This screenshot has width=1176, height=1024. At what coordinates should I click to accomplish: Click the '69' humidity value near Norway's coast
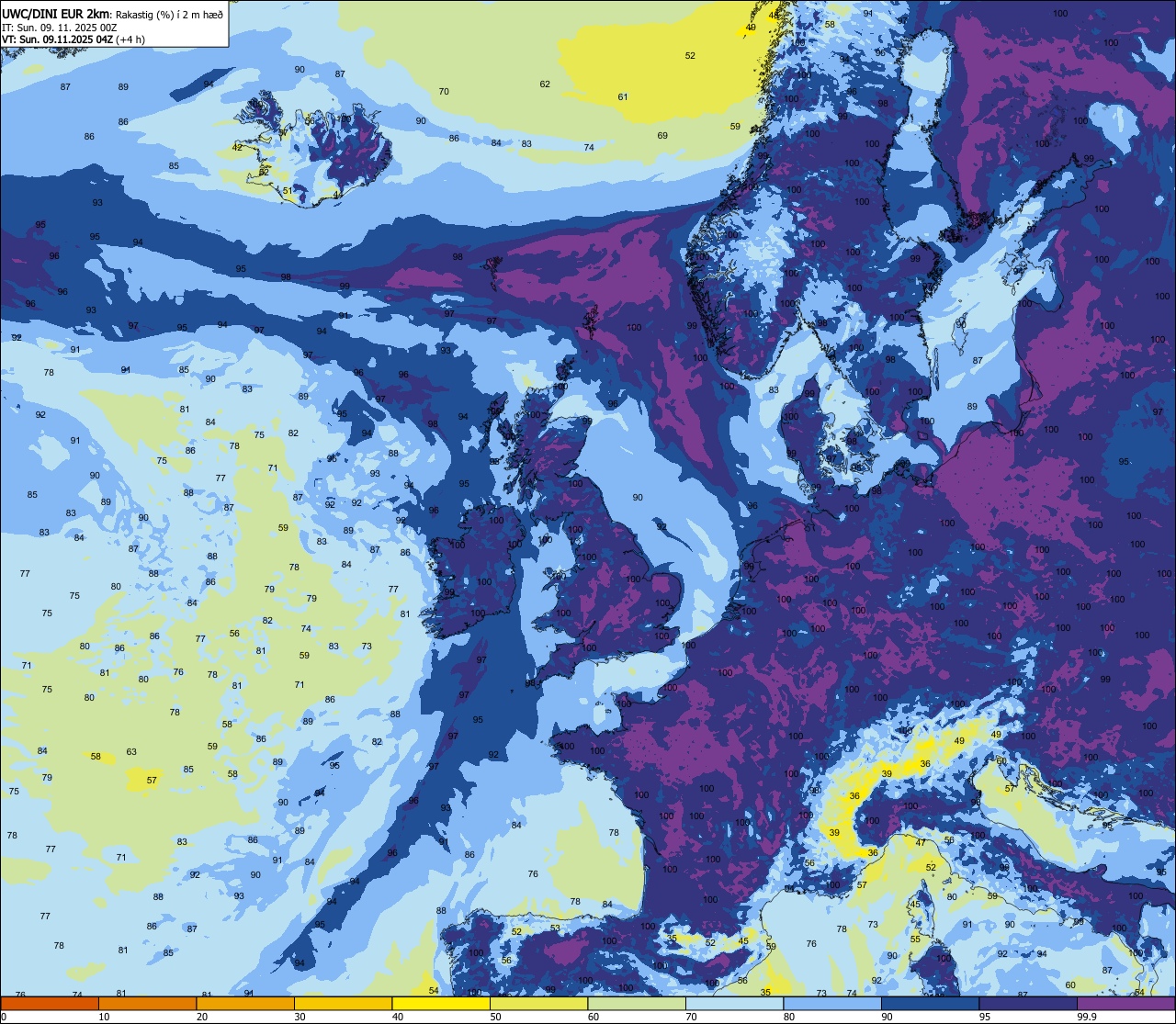(662, 135)
